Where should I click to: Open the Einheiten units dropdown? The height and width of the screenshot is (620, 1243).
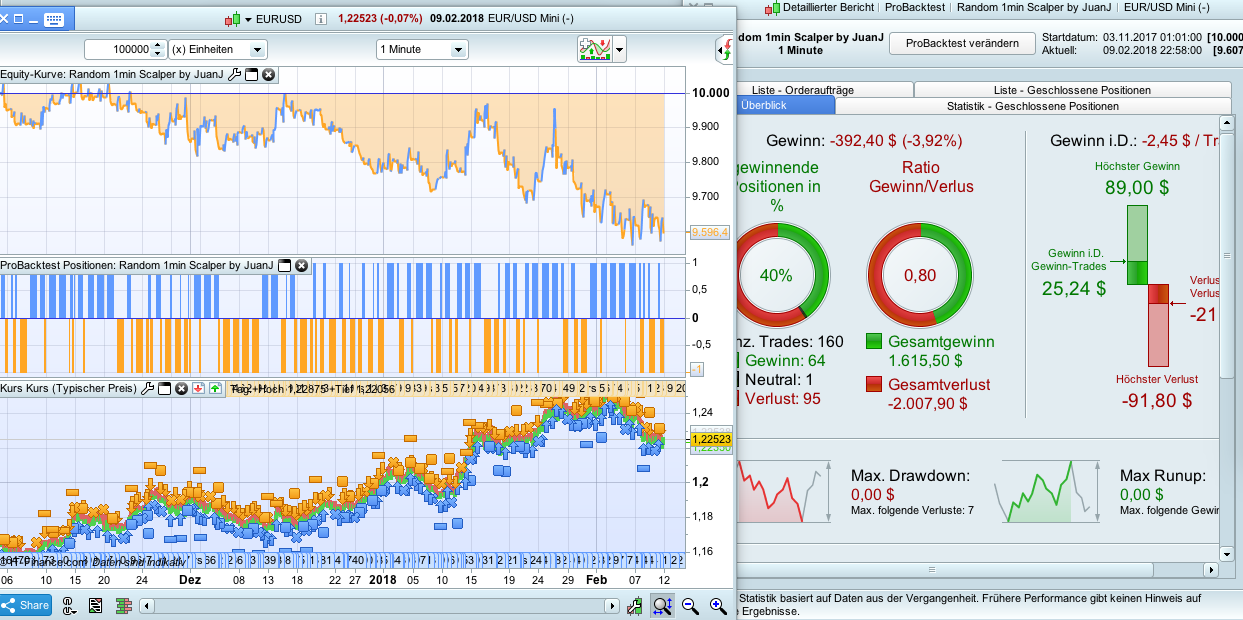tap(218, 49)
